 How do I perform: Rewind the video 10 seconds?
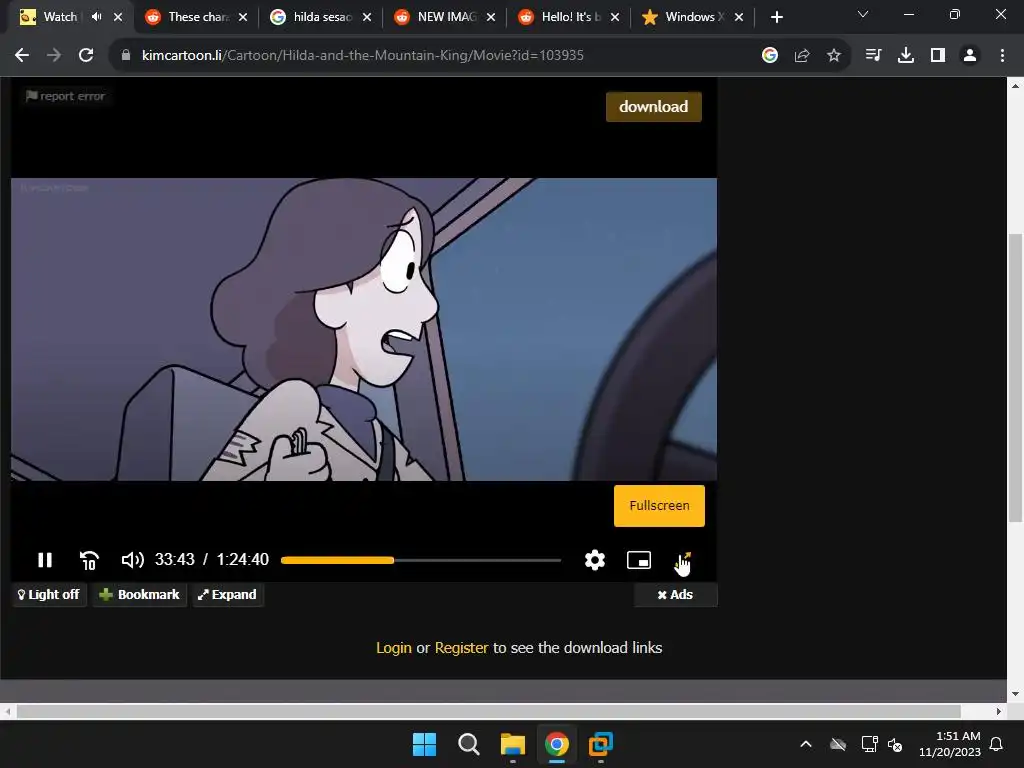click(89, 560)
